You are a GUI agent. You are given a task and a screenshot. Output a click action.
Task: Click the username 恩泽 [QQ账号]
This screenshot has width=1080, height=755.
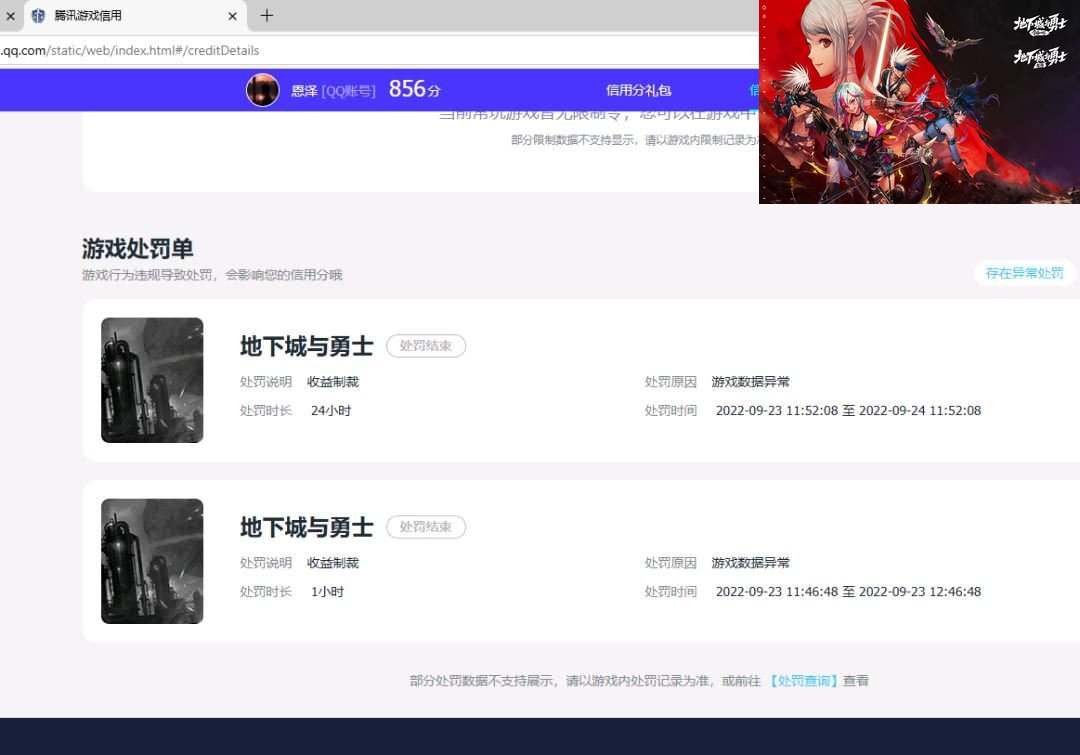[333, 91]
